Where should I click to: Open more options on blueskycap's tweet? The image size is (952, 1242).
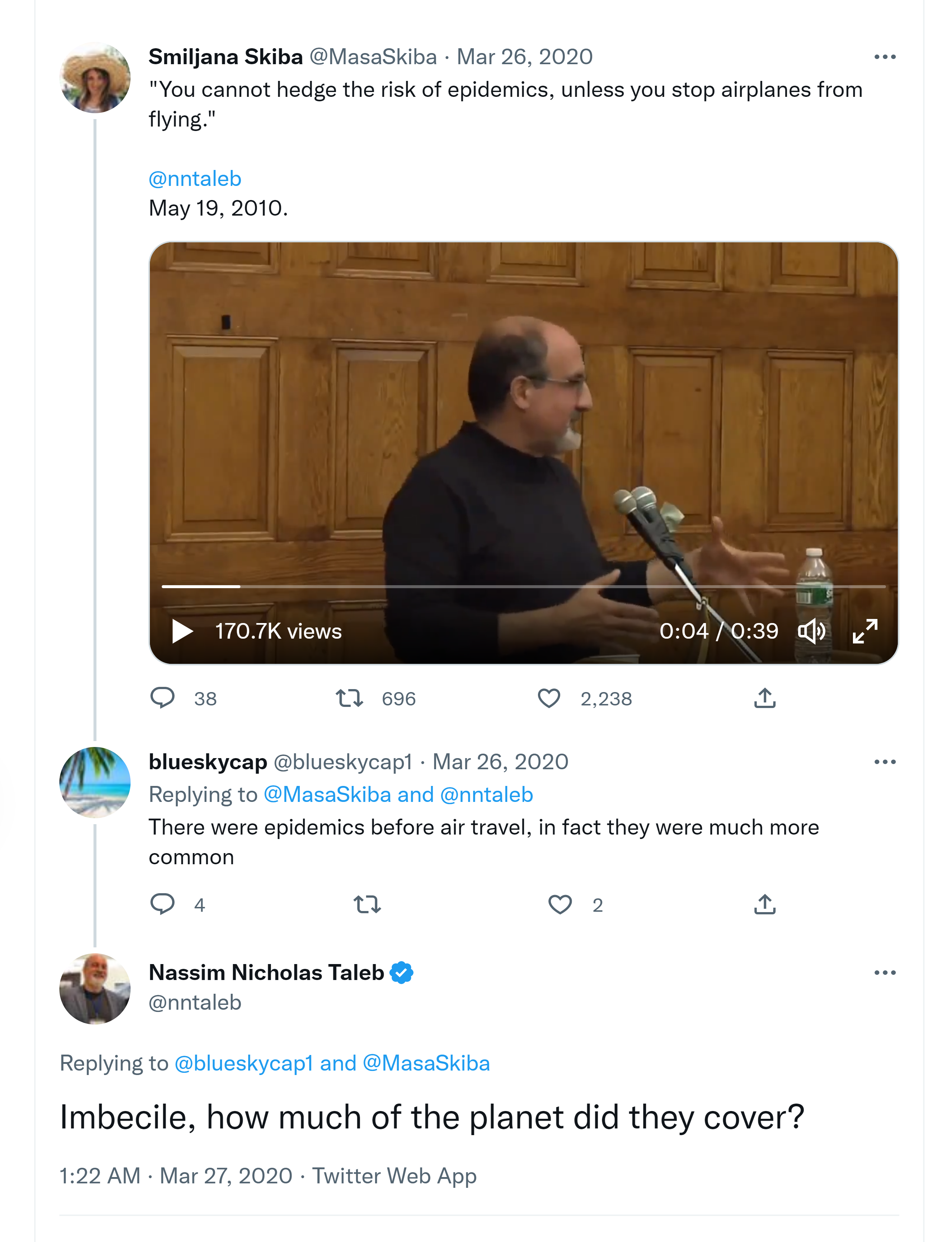pyautogui.click(x=884, y=762)
